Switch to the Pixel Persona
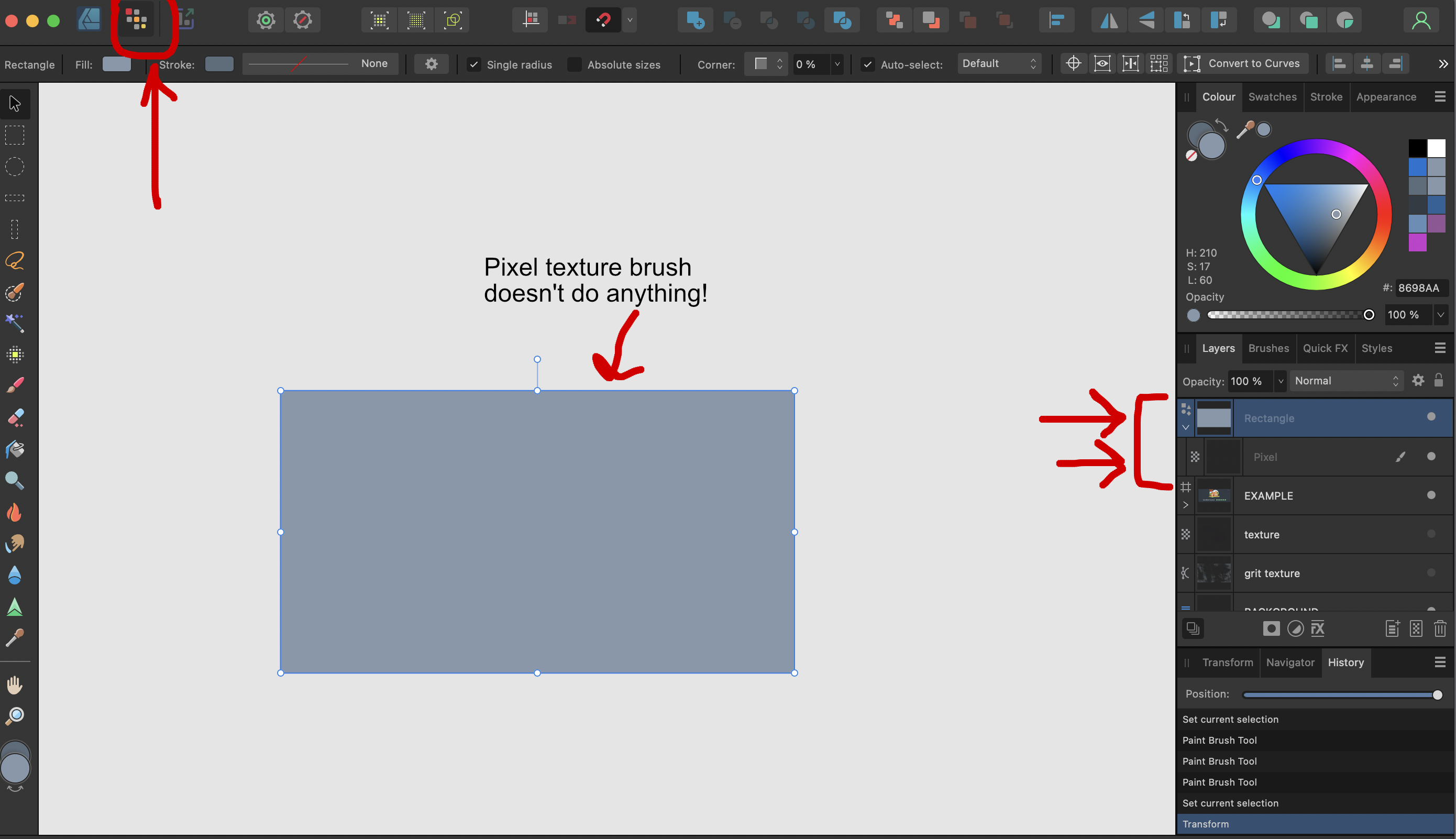This screenshot has width=1456, height=839. pyautogui.click(x=136, y=20)
